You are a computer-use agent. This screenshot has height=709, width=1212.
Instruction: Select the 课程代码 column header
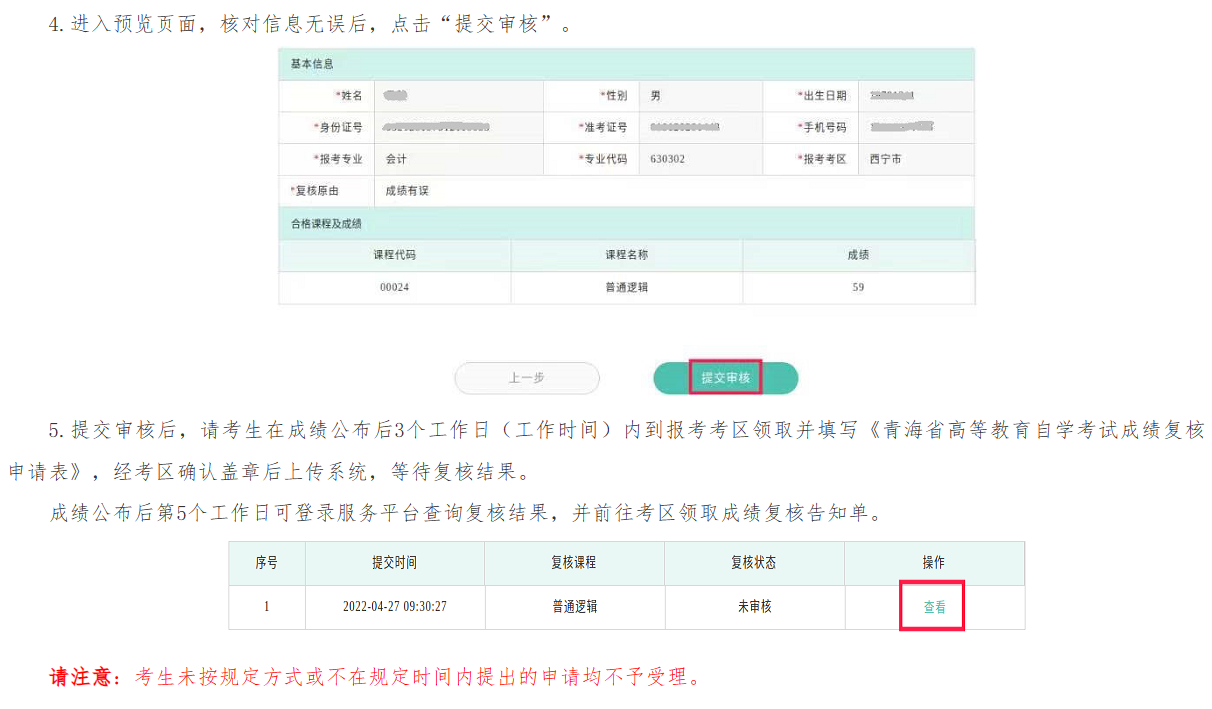tap(394, 256)
